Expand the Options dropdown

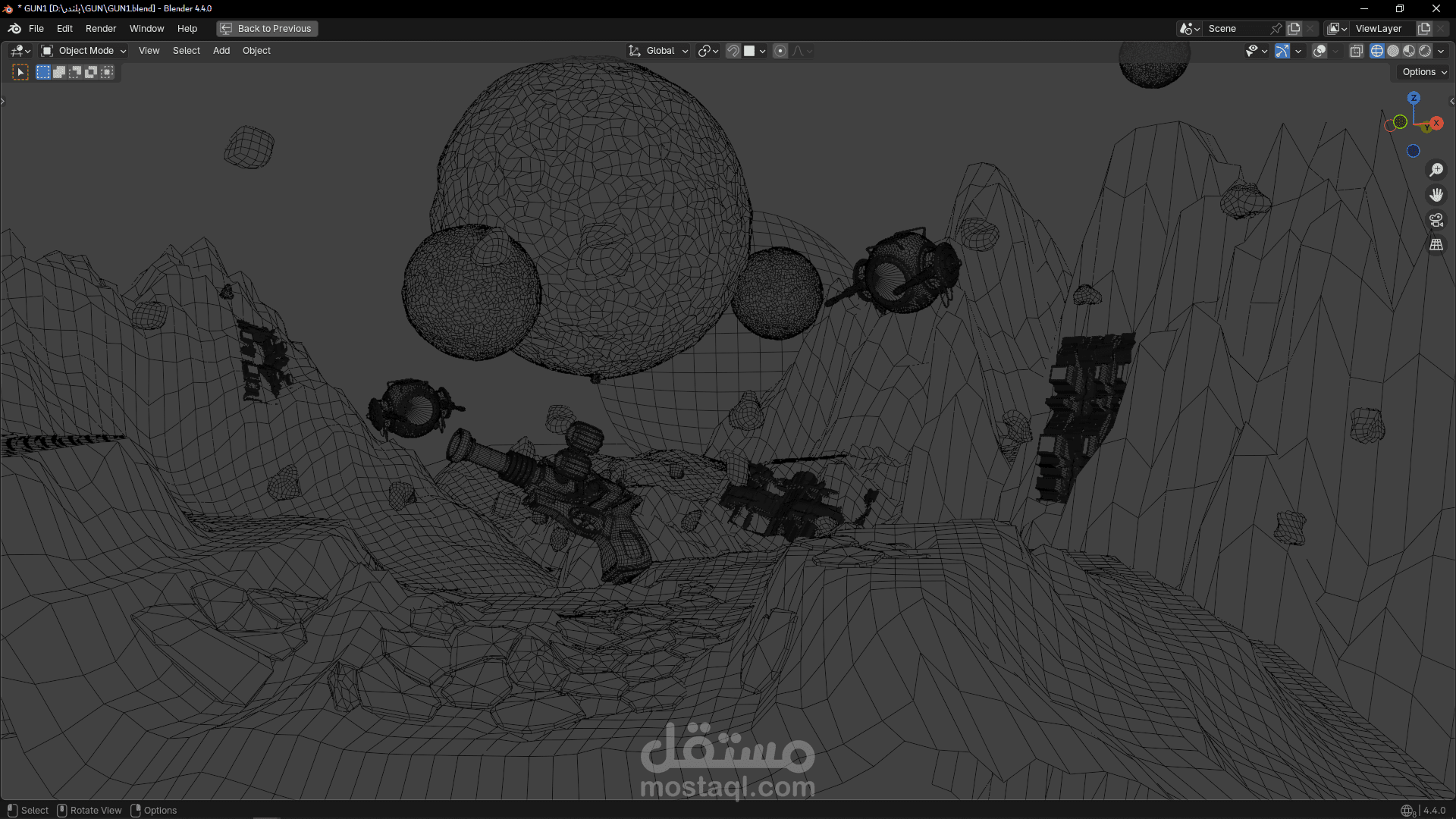(x=1424, y=72)
